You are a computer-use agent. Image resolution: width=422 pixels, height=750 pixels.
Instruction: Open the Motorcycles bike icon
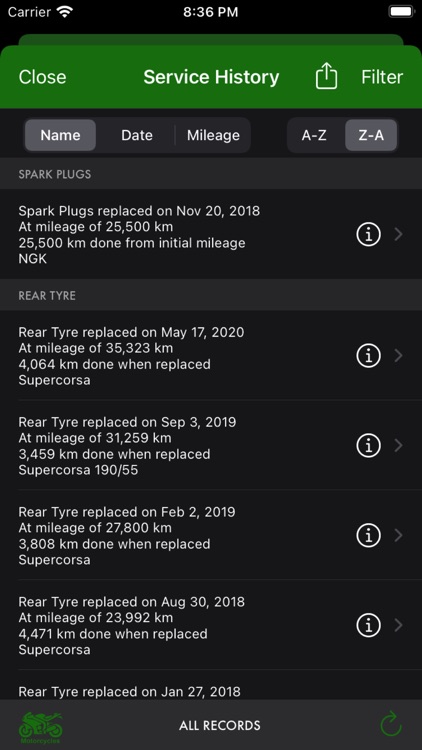[41, 727]
